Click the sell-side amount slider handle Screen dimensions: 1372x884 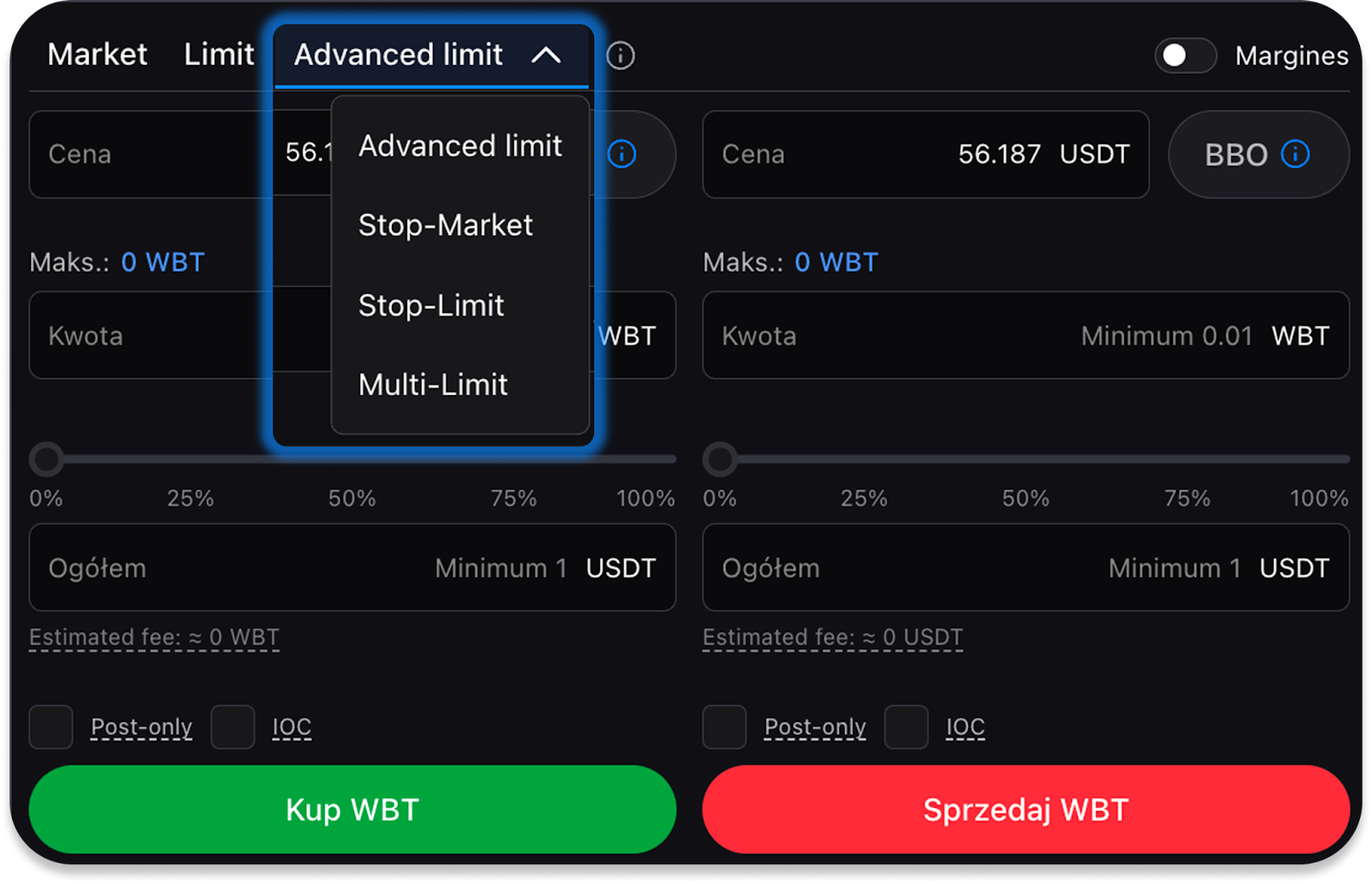[720, 460]
